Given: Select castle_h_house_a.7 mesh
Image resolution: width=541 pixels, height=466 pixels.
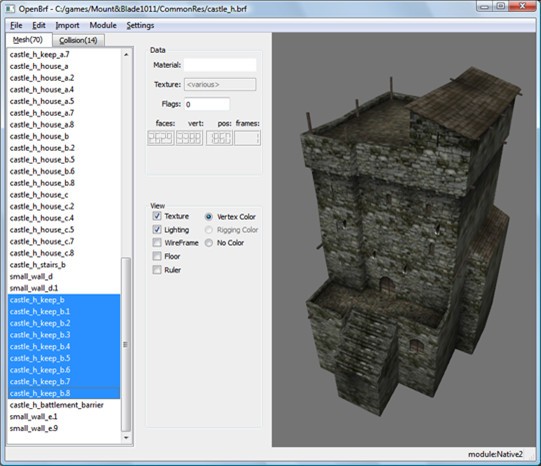Looking at the screenshot, I should (64, 113).
